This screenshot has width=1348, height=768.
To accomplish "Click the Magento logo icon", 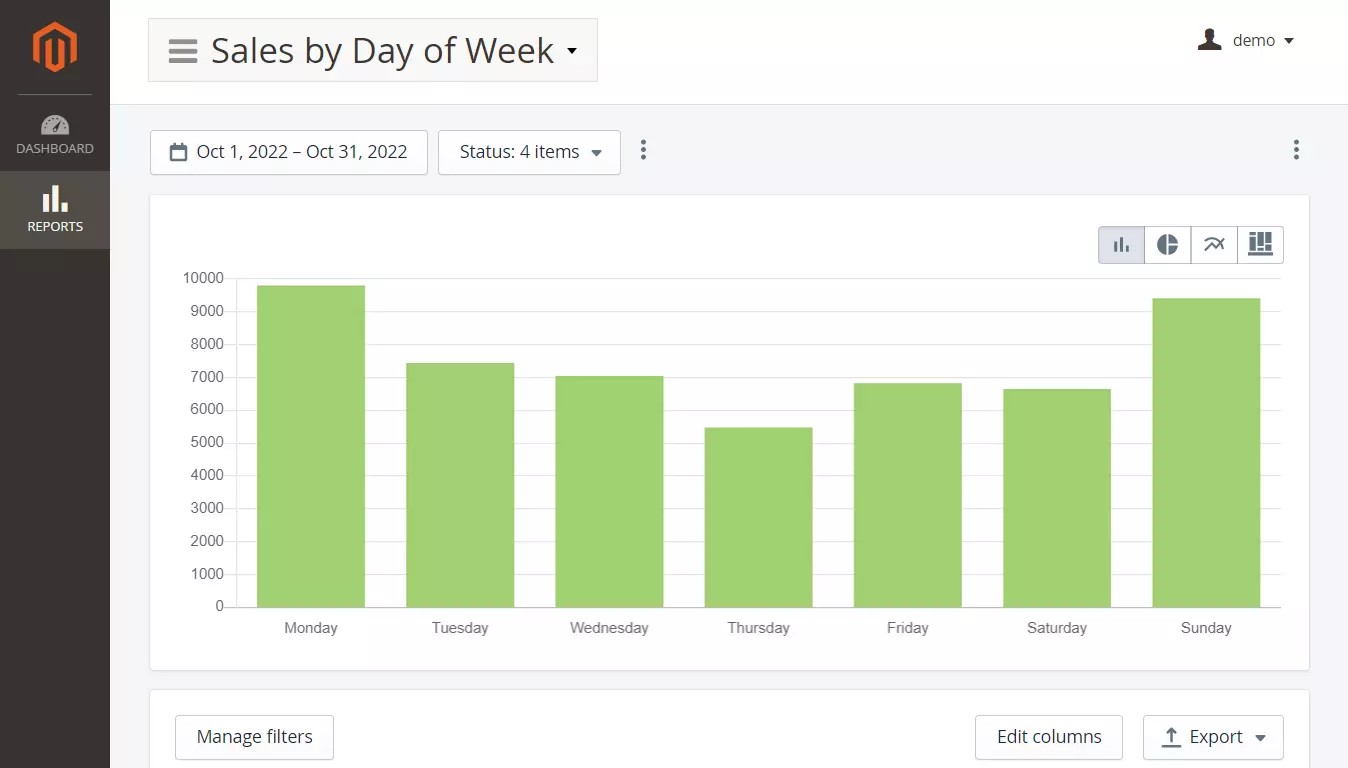I will pos(54,47).
